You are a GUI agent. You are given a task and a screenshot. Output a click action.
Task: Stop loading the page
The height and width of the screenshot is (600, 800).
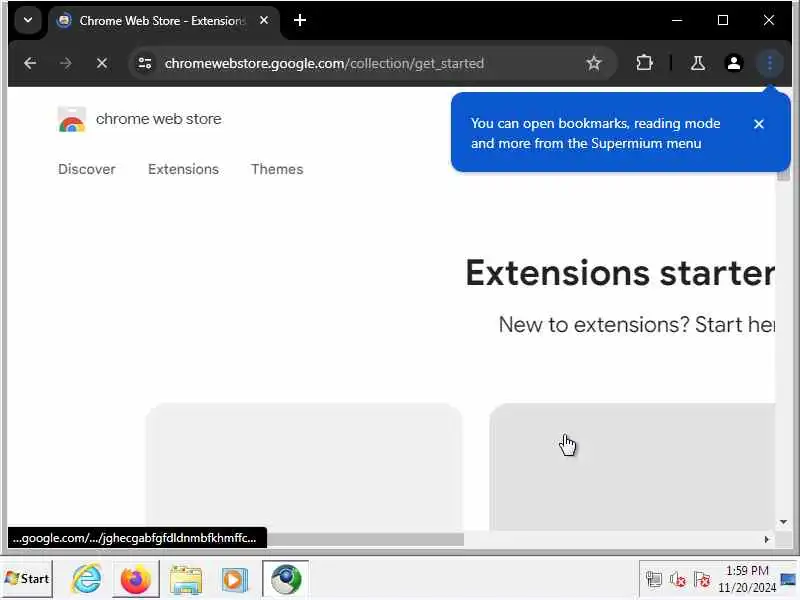(x=102, y=63)
